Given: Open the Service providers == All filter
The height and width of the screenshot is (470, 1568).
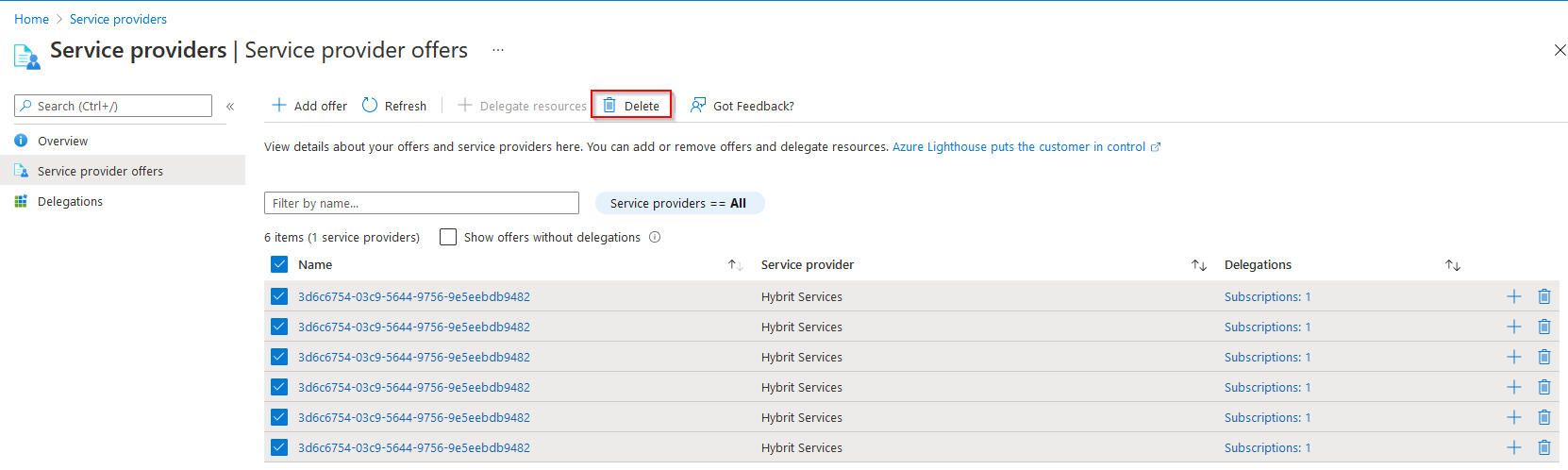Looking at the screenshot, I should pyautogui.click(x=678, y=203).
